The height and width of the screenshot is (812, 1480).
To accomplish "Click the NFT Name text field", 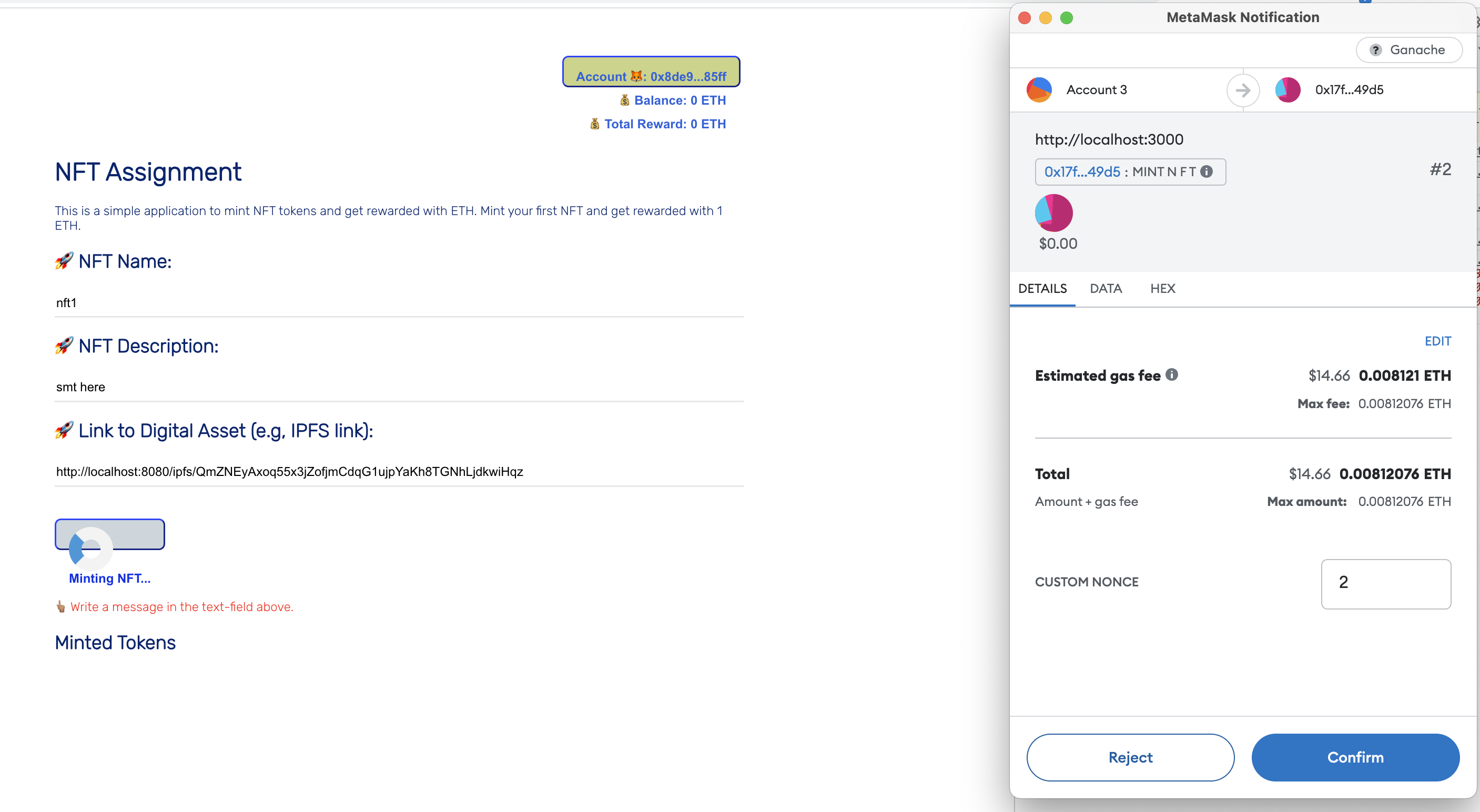I will click(399, 303).
